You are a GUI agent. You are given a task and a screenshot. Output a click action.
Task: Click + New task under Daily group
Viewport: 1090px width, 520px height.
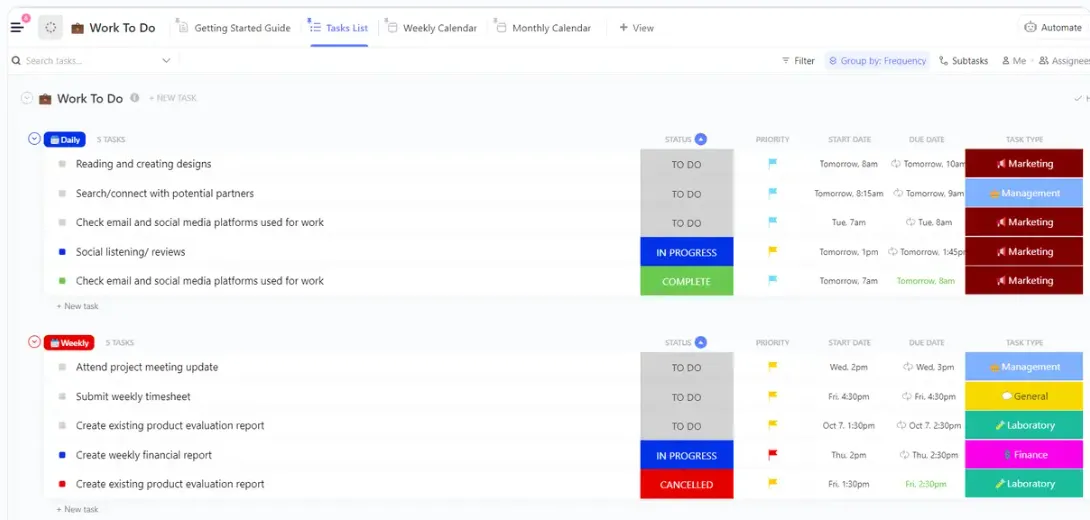click(77, 306)
